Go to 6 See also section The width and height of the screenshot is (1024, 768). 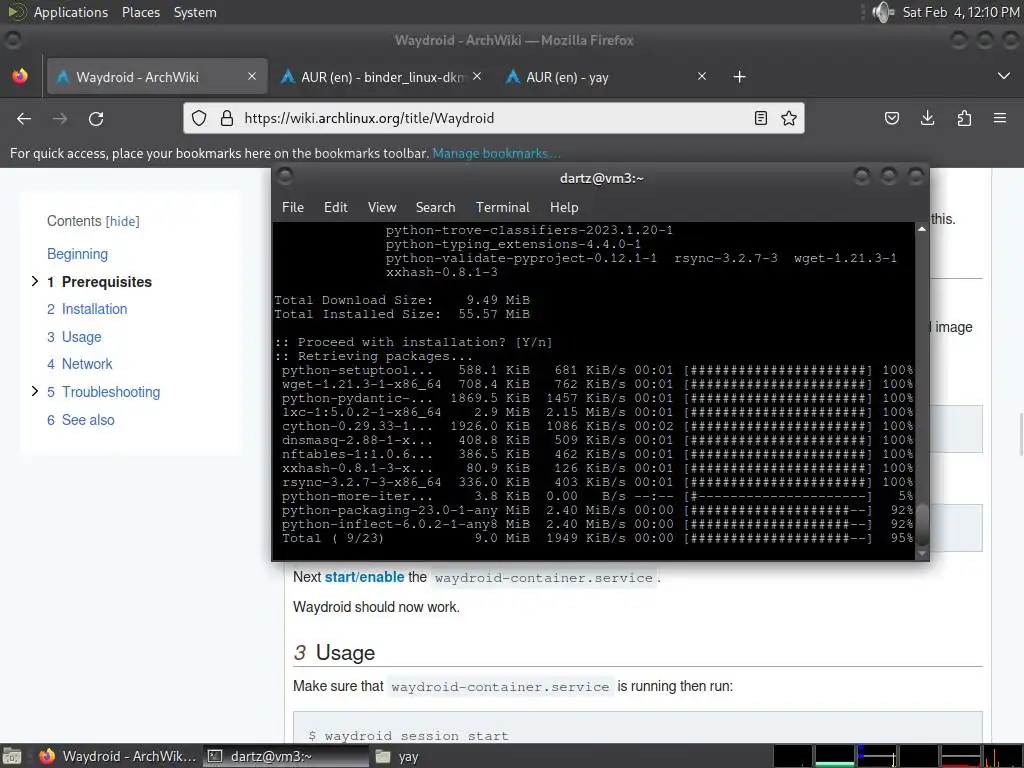[x=80, y=420]
